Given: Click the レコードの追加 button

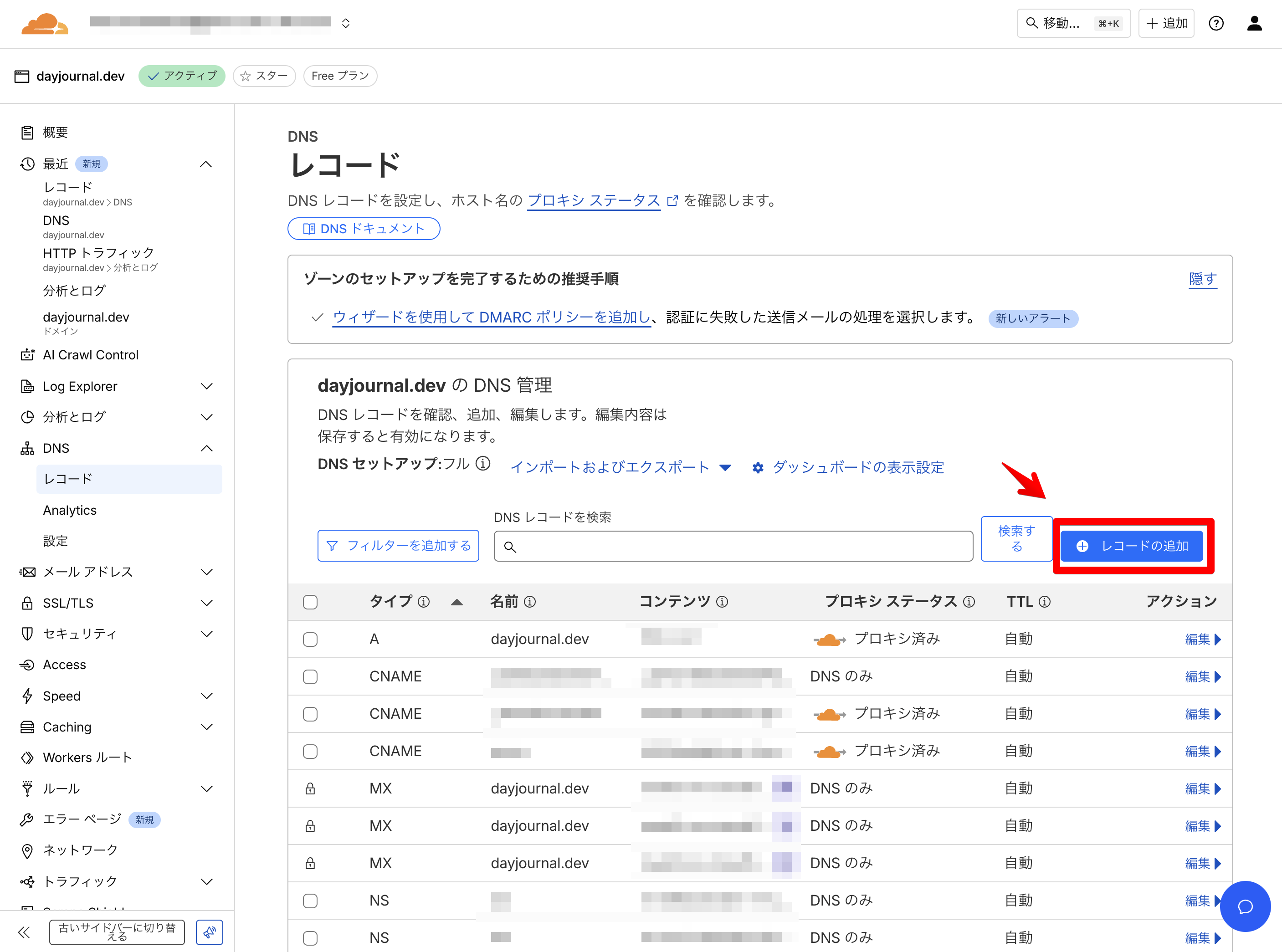Looking at the screenshot, I should pos(1132,546).
